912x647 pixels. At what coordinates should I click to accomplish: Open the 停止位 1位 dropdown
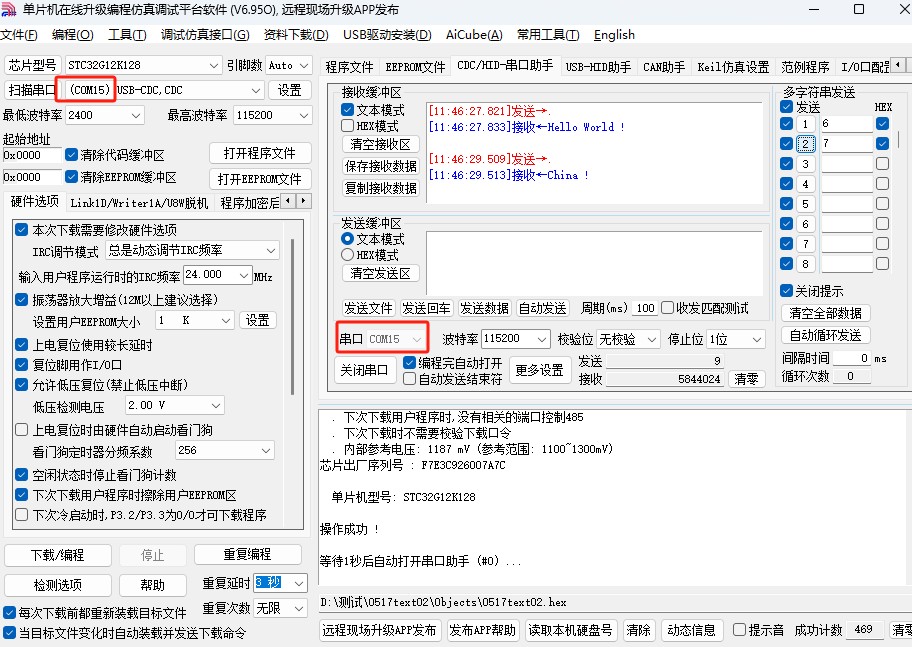click(757, 339)
